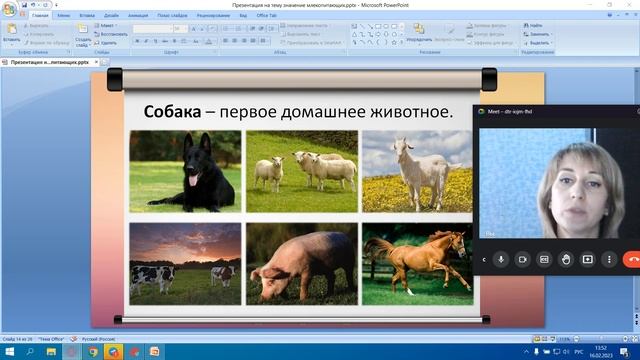Align paragraph text left
This screenshot has height=360, width=640.
click(225, 41)
